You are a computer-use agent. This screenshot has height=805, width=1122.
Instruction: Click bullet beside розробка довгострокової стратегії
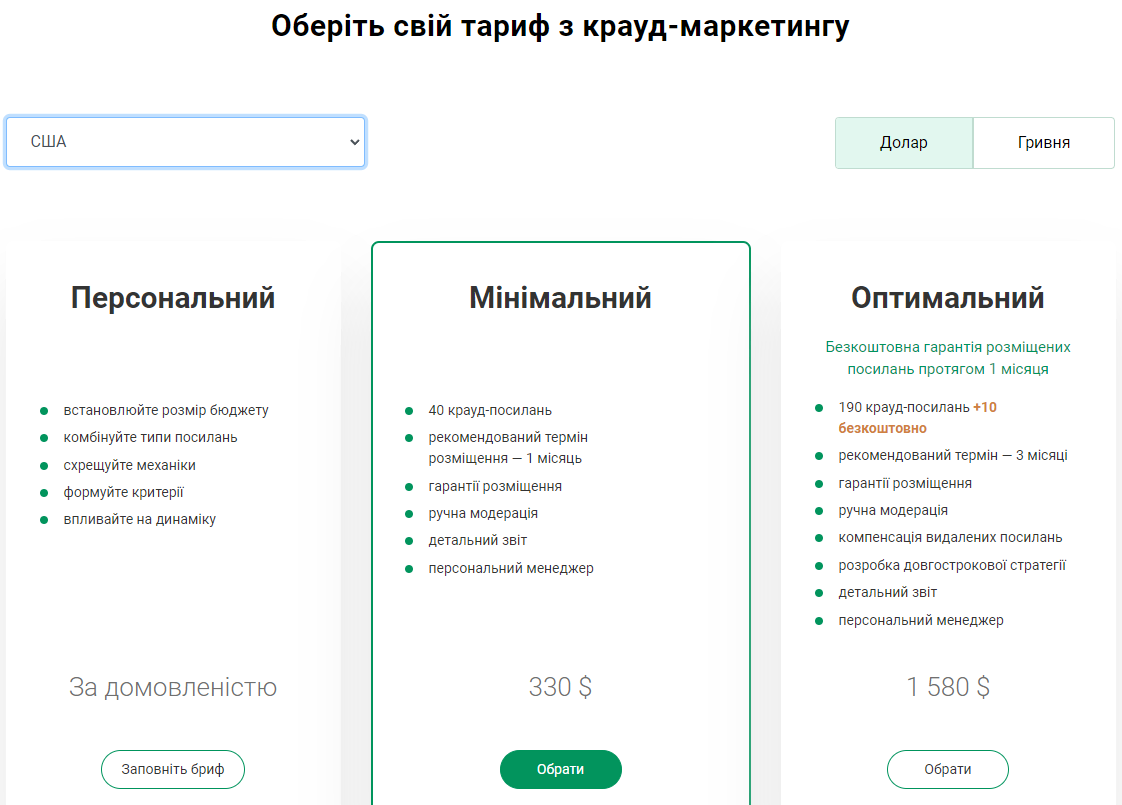[x=819, y=566]
